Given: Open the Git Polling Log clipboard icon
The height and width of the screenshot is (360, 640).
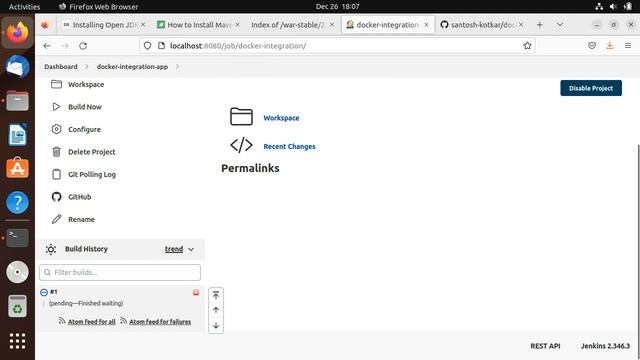Looking at the screenshot, I should (56, 174).
